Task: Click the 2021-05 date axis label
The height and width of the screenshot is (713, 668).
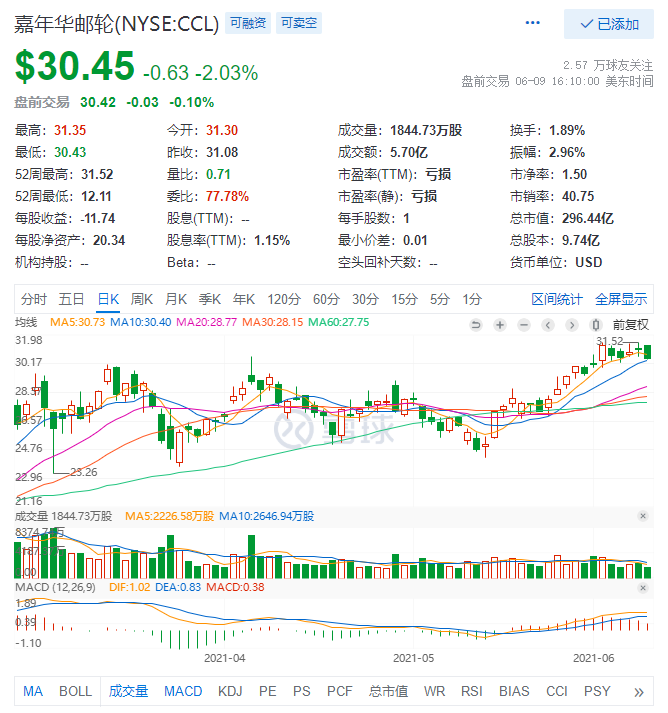Action: (x=413, y=658)
